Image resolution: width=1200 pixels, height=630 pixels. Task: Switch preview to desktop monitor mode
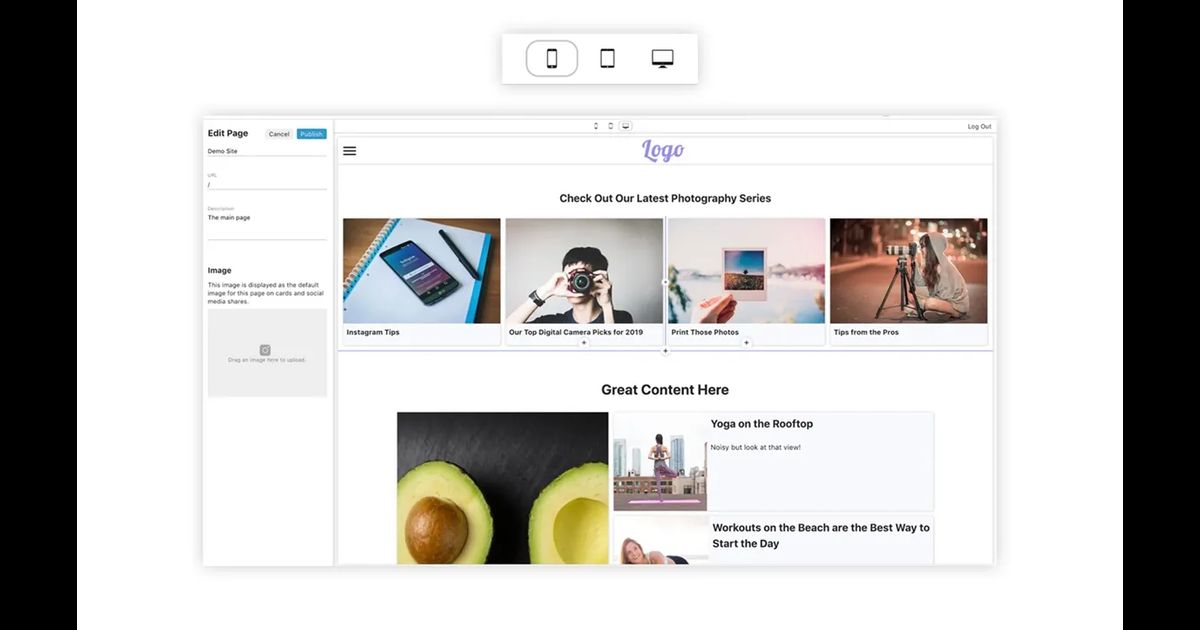[663, 57]
